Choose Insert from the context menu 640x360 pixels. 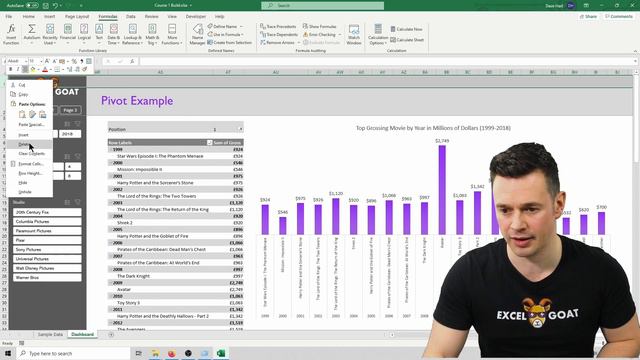tap(29, 135)
